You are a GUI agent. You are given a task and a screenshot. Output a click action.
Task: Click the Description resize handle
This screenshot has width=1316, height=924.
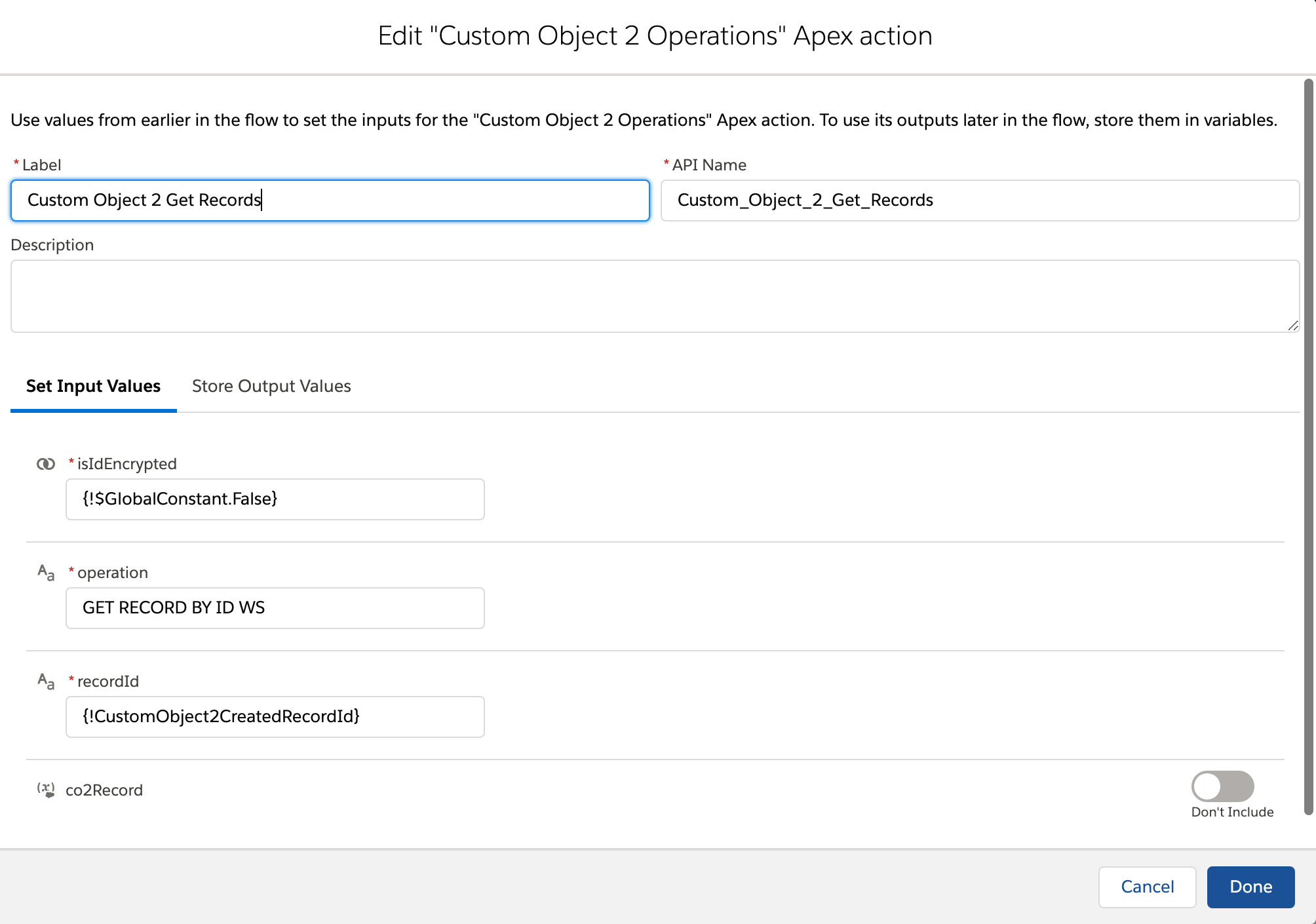pos(1292,326)
